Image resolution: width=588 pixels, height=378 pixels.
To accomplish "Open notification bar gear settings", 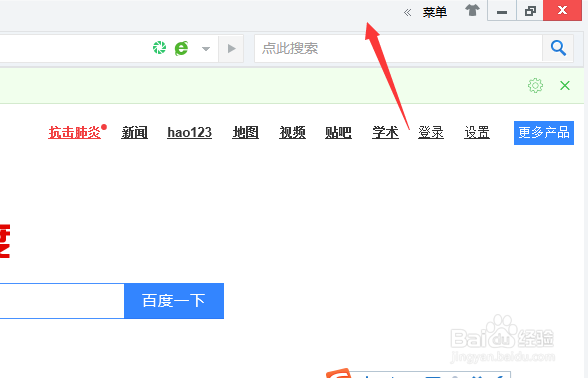I will tap(535, 86).
